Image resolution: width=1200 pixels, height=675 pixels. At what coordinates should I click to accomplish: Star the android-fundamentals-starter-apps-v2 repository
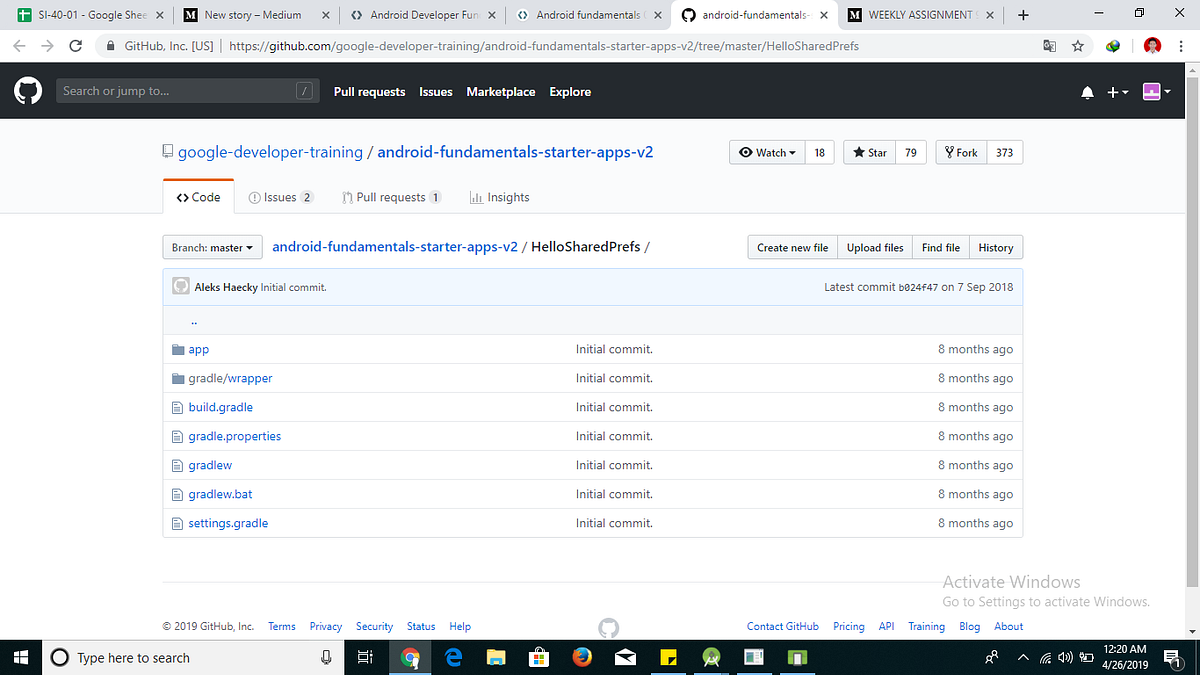click(869, 152)
